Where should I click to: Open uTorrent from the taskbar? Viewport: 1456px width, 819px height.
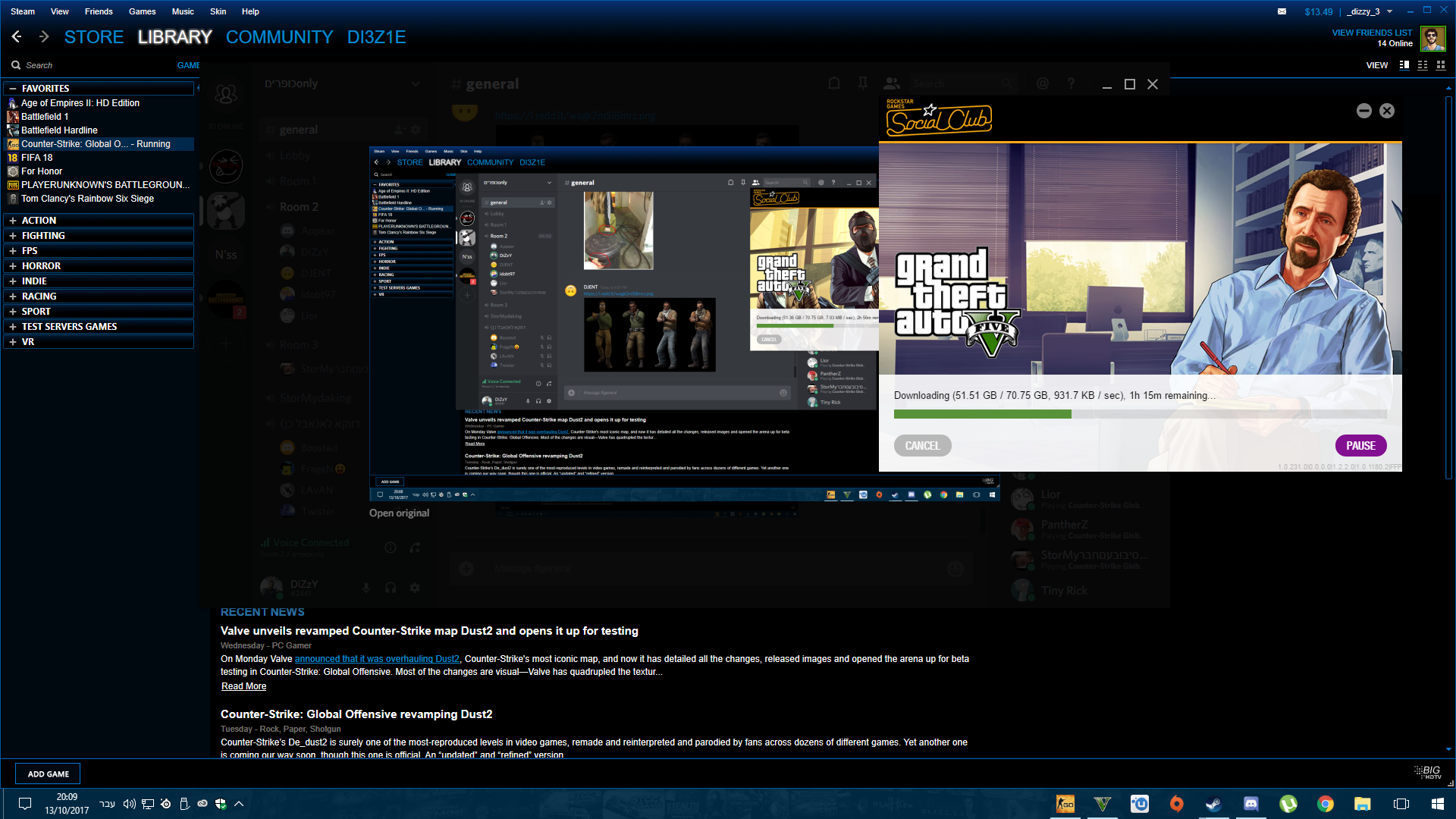coord(1288,803)
